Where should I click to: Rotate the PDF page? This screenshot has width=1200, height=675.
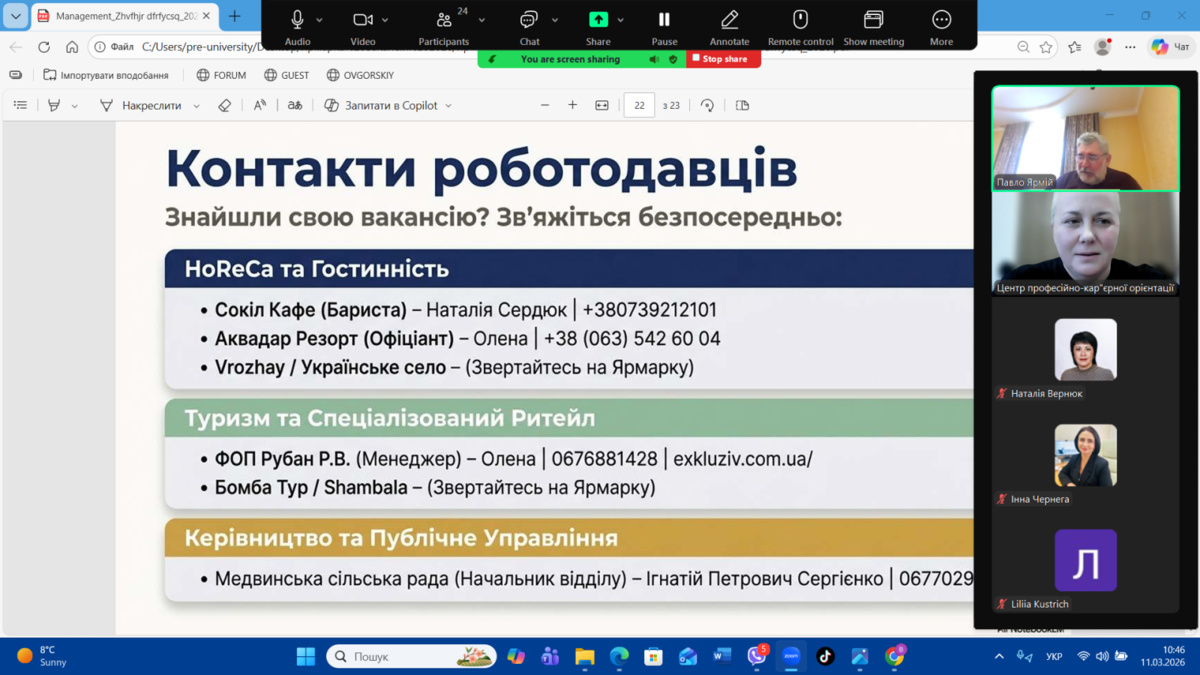[x=707, y=105]
